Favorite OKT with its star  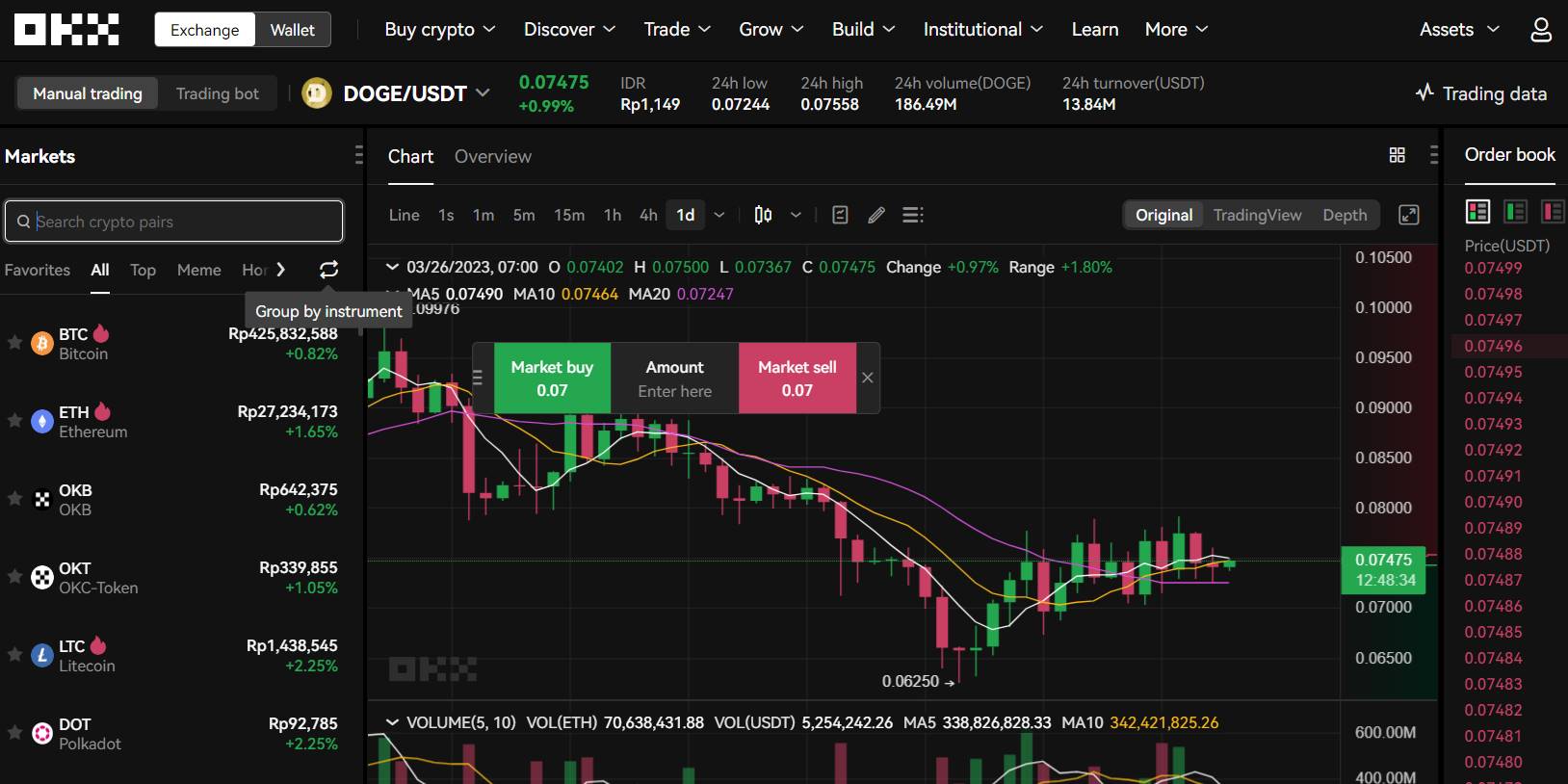pyautogui.click(x=14, y=577)
